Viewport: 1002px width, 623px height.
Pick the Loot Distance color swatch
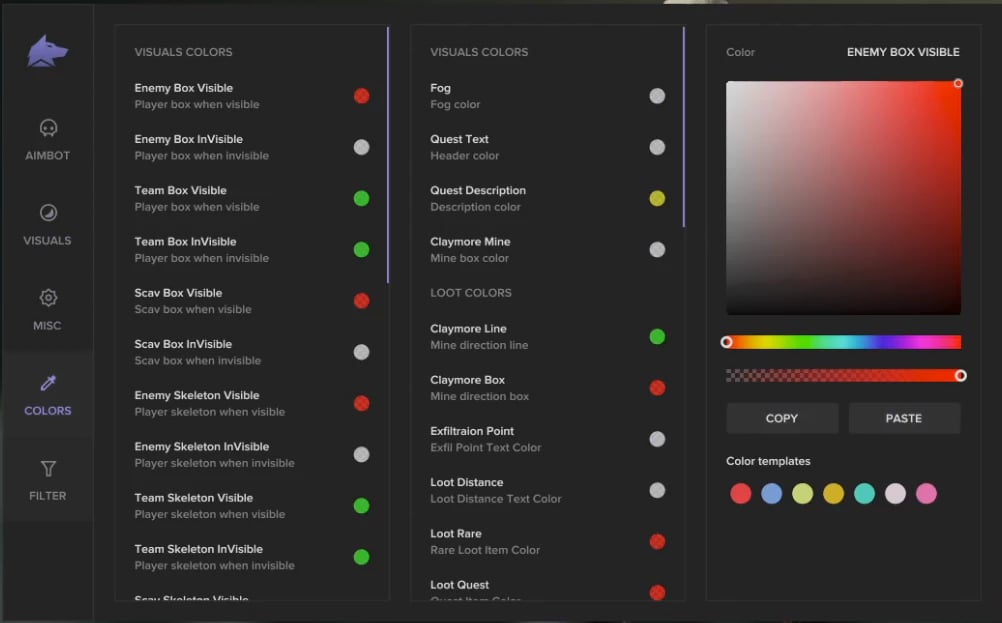[x=657, y=490]
